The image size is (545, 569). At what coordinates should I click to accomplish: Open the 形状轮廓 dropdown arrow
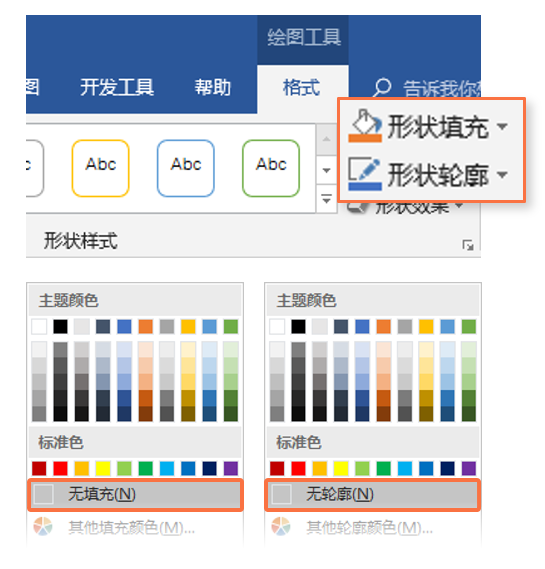pyautogui.click(x=502, y=175)
